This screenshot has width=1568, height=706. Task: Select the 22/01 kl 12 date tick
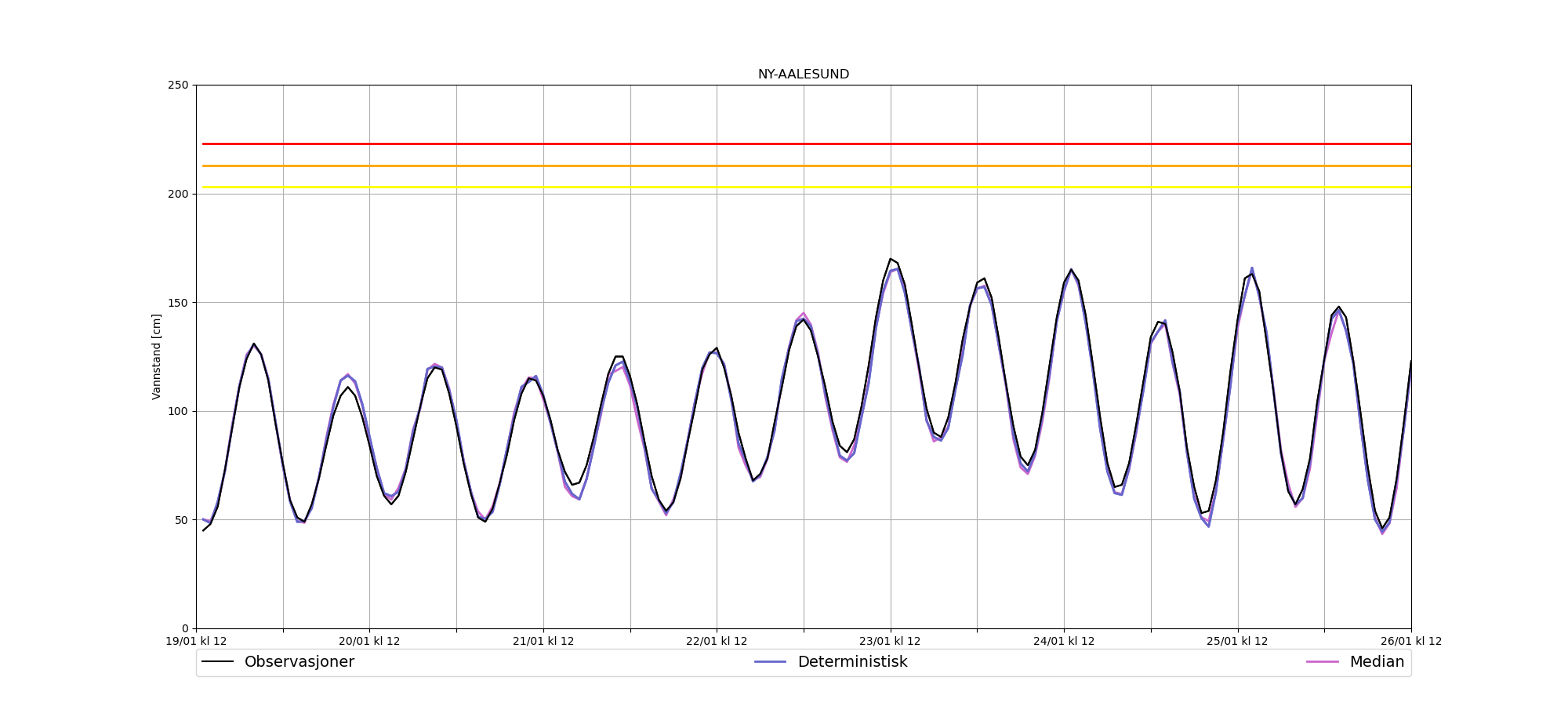[717, 642]
